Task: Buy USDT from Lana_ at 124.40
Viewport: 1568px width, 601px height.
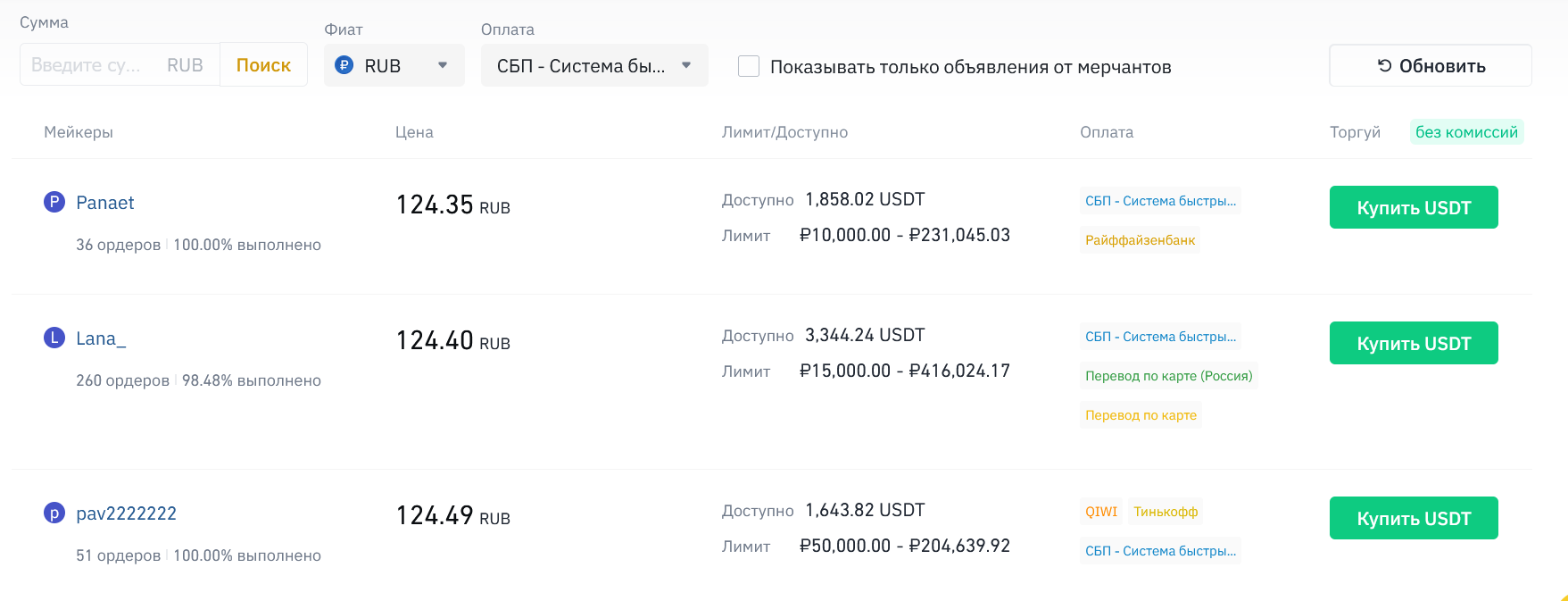Action: [x=1413, y=343]
